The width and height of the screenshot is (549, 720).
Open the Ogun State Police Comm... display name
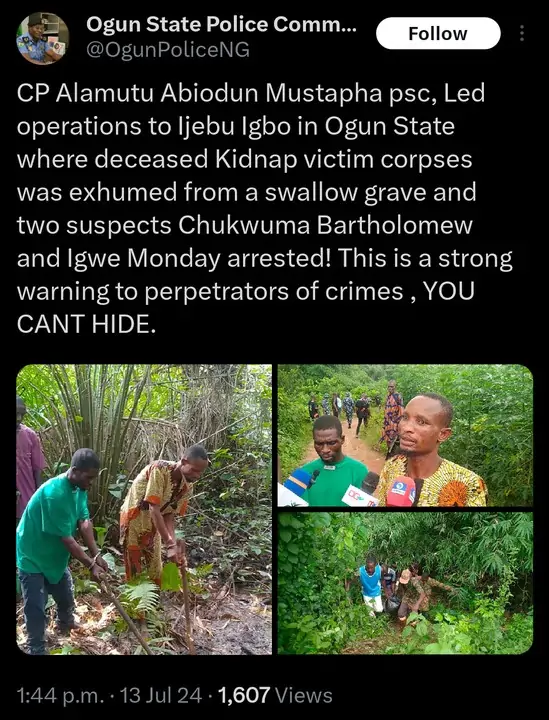(x=221, y=25)
